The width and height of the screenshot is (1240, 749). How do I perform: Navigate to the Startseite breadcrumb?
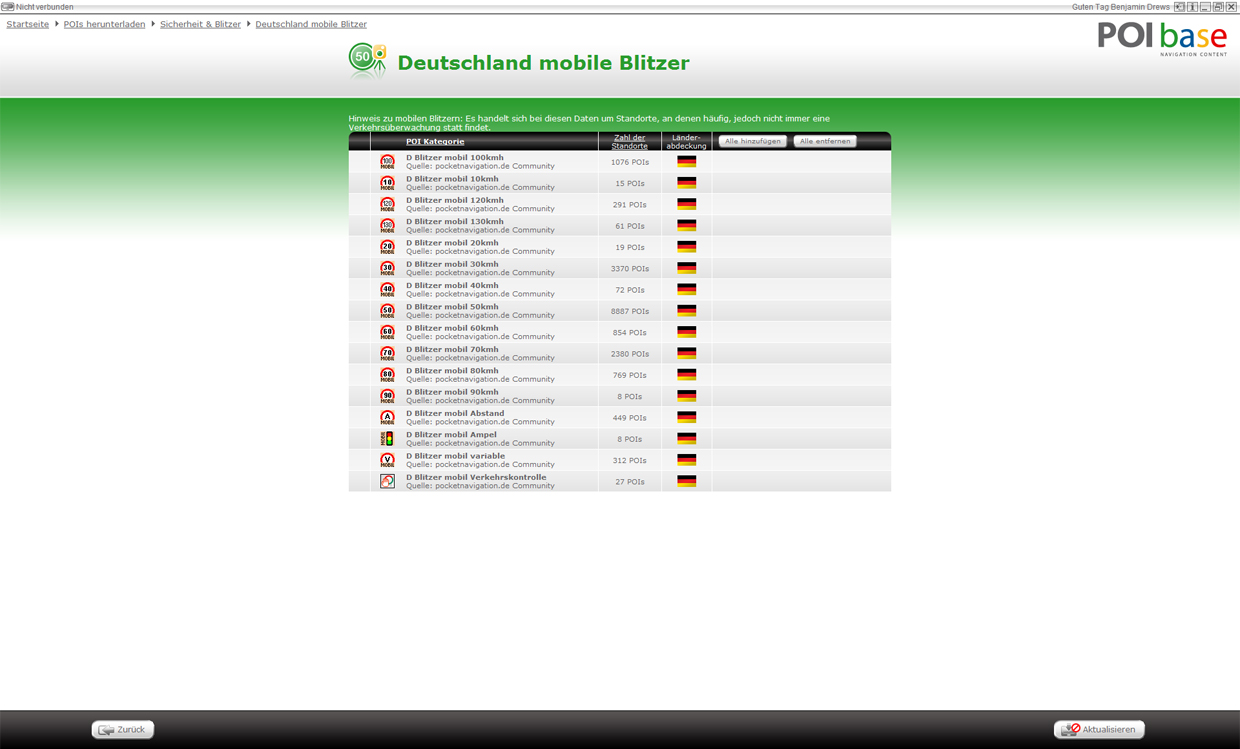tap(28, 24)
